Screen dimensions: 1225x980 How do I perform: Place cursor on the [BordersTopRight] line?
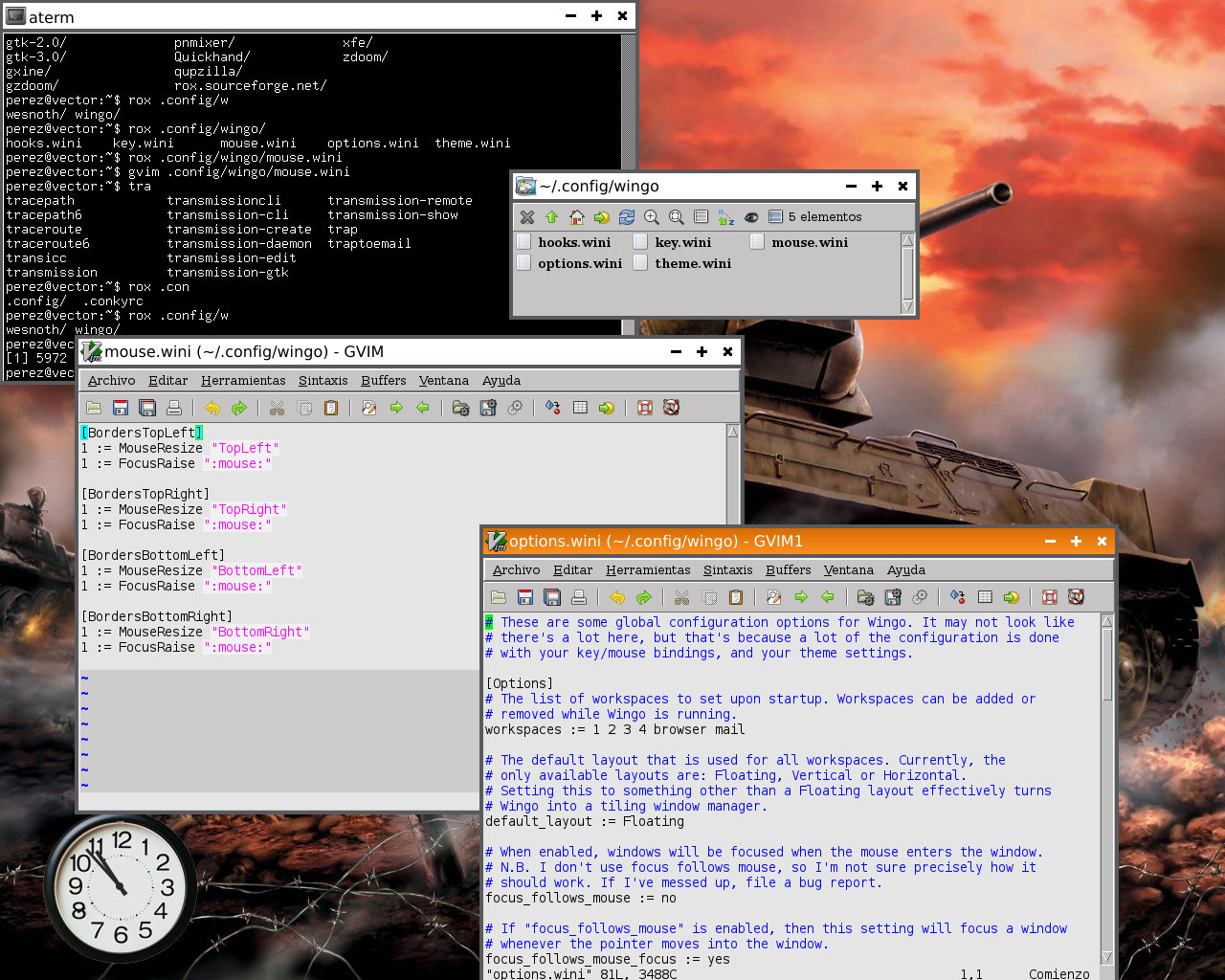pyautogui.click(x=145, y=495)
